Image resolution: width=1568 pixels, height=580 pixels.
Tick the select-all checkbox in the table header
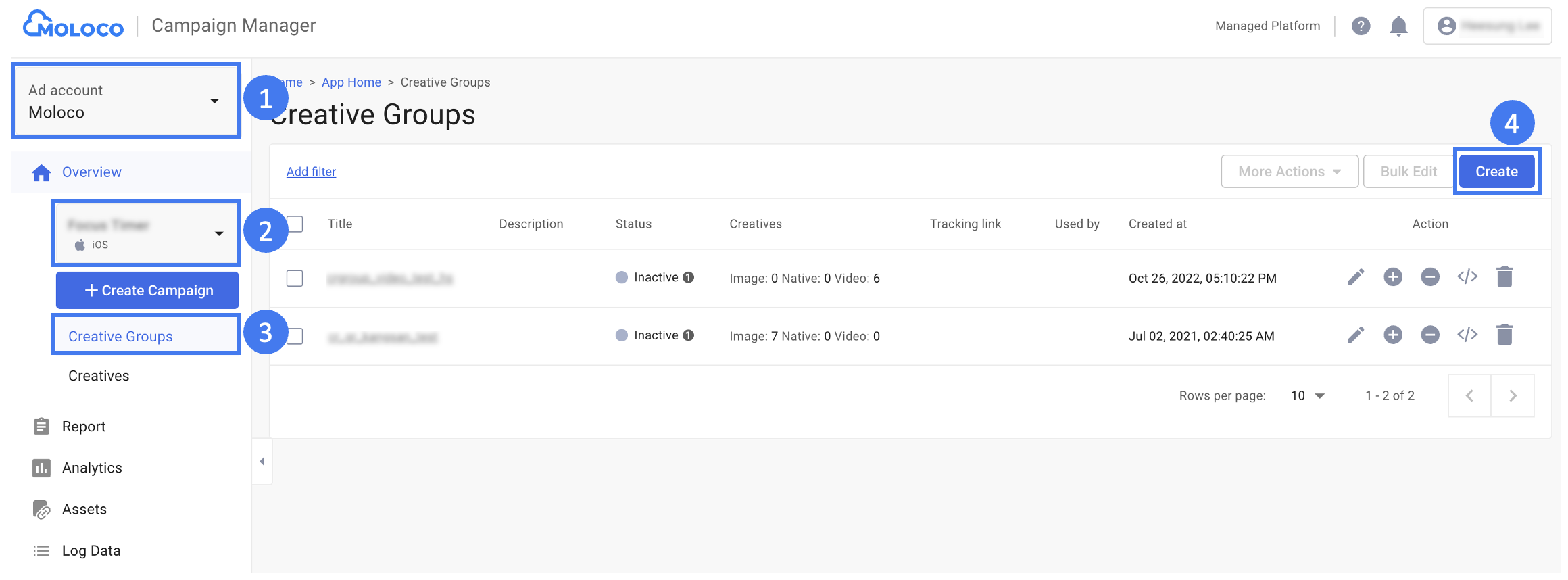(x=295, y=224)
